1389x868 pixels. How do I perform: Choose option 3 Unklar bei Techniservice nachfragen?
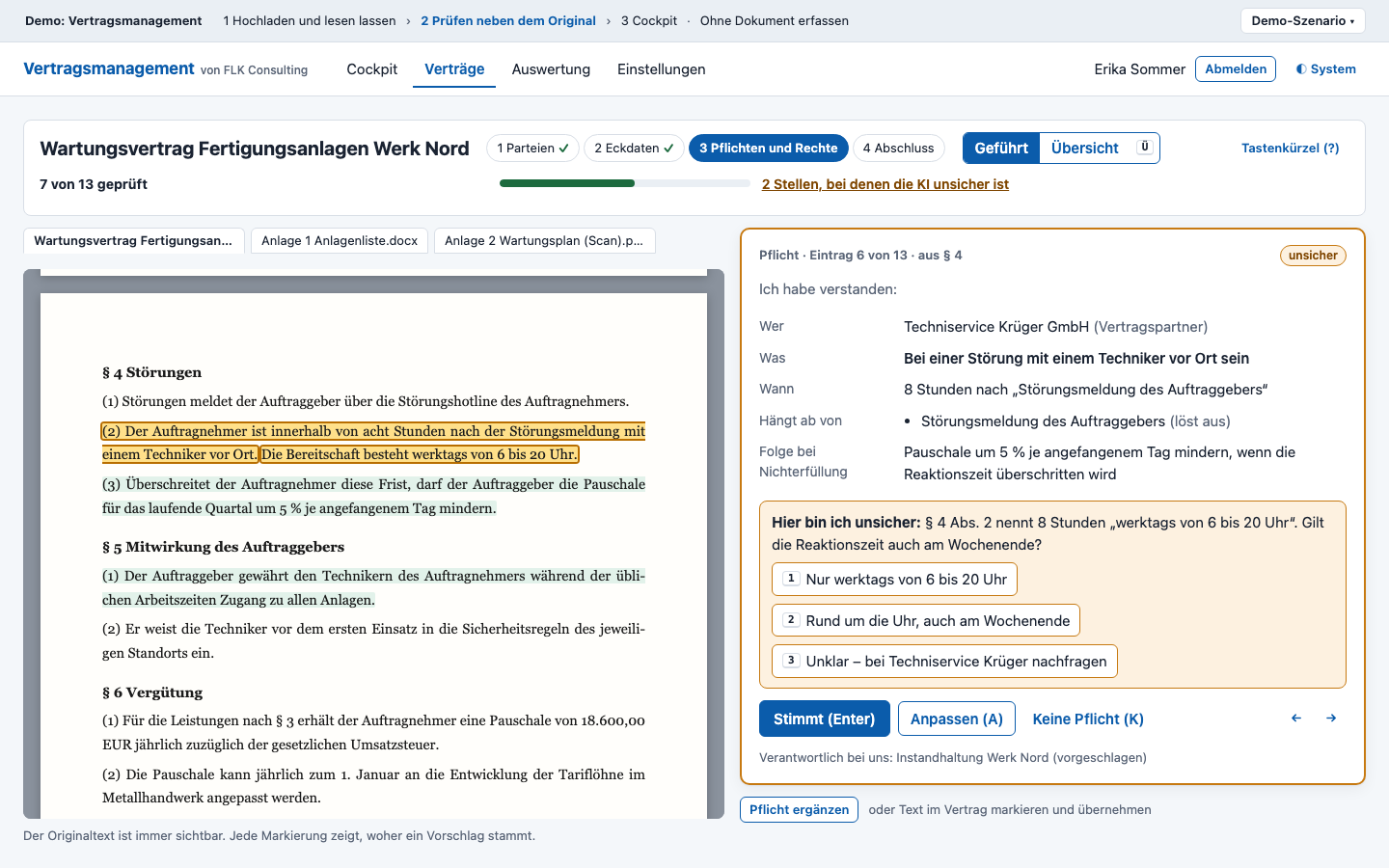pyautogui.click(x=944, y=662)
